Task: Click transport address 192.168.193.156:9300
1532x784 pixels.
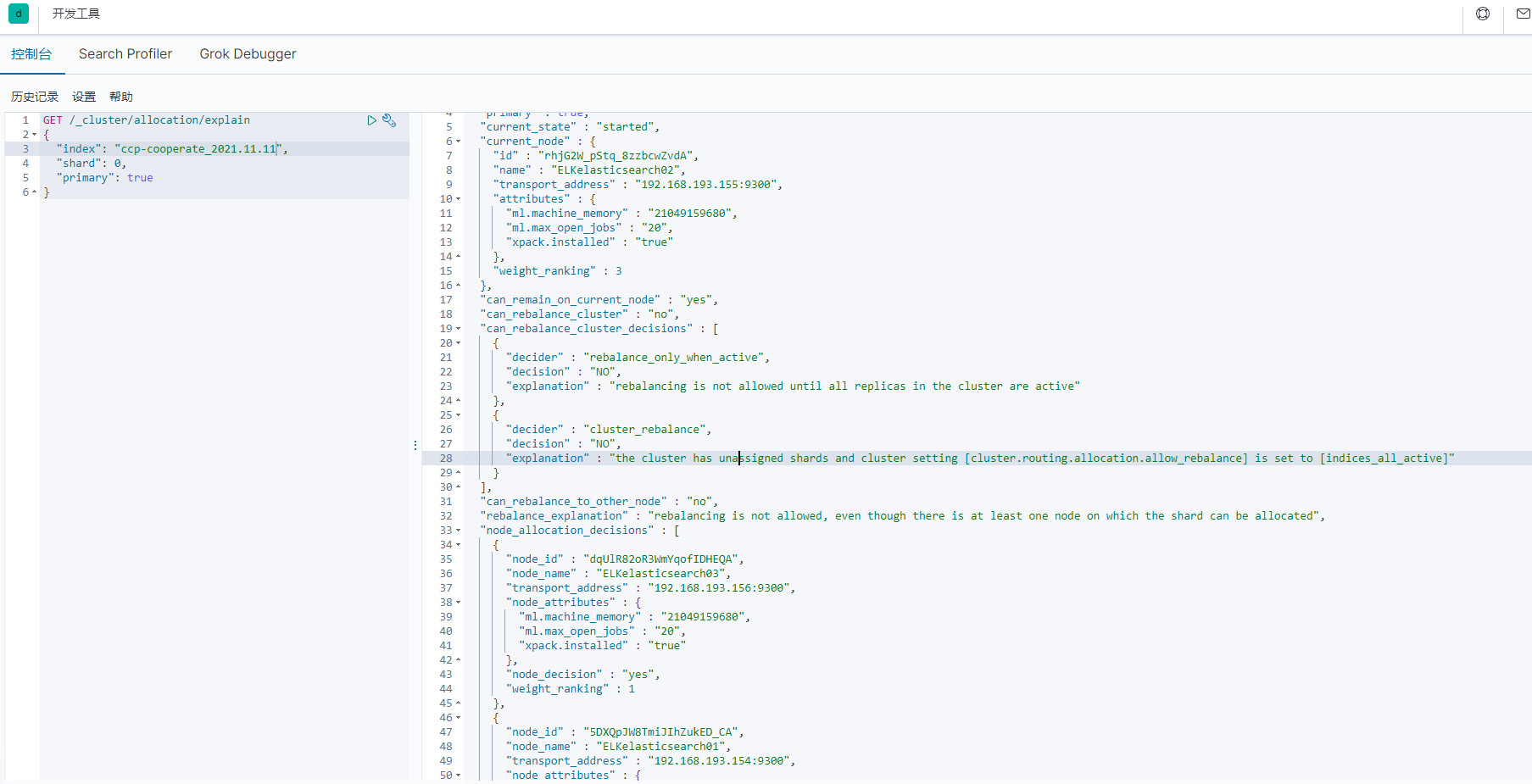Action: (x=719, y=588)
